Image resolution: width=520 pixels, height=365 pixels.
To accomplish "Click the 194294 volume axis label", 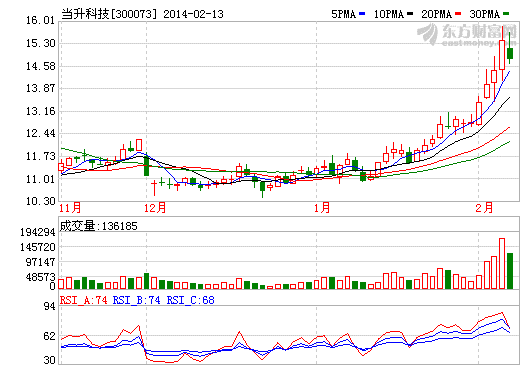I will pos(38,232).
